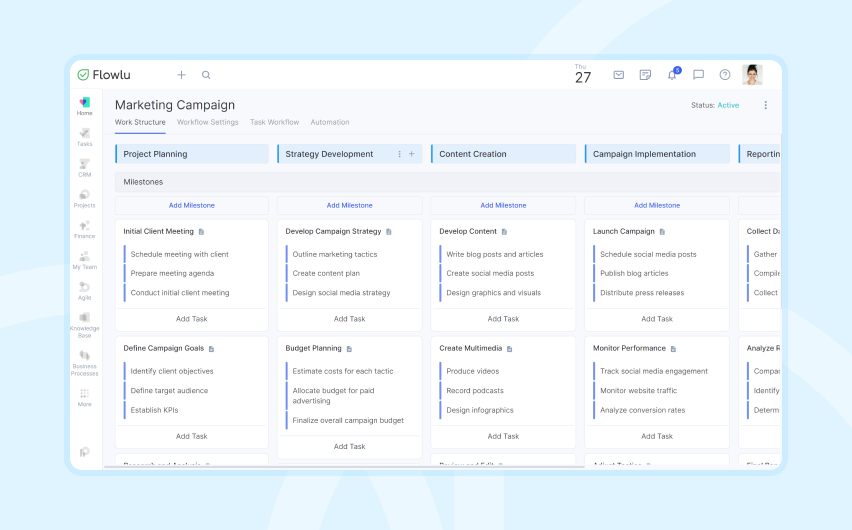Open the note icon beside Budget Planning
Image resolution: width=852 pixels, height=530 pixels.
[x=350, y=349]
